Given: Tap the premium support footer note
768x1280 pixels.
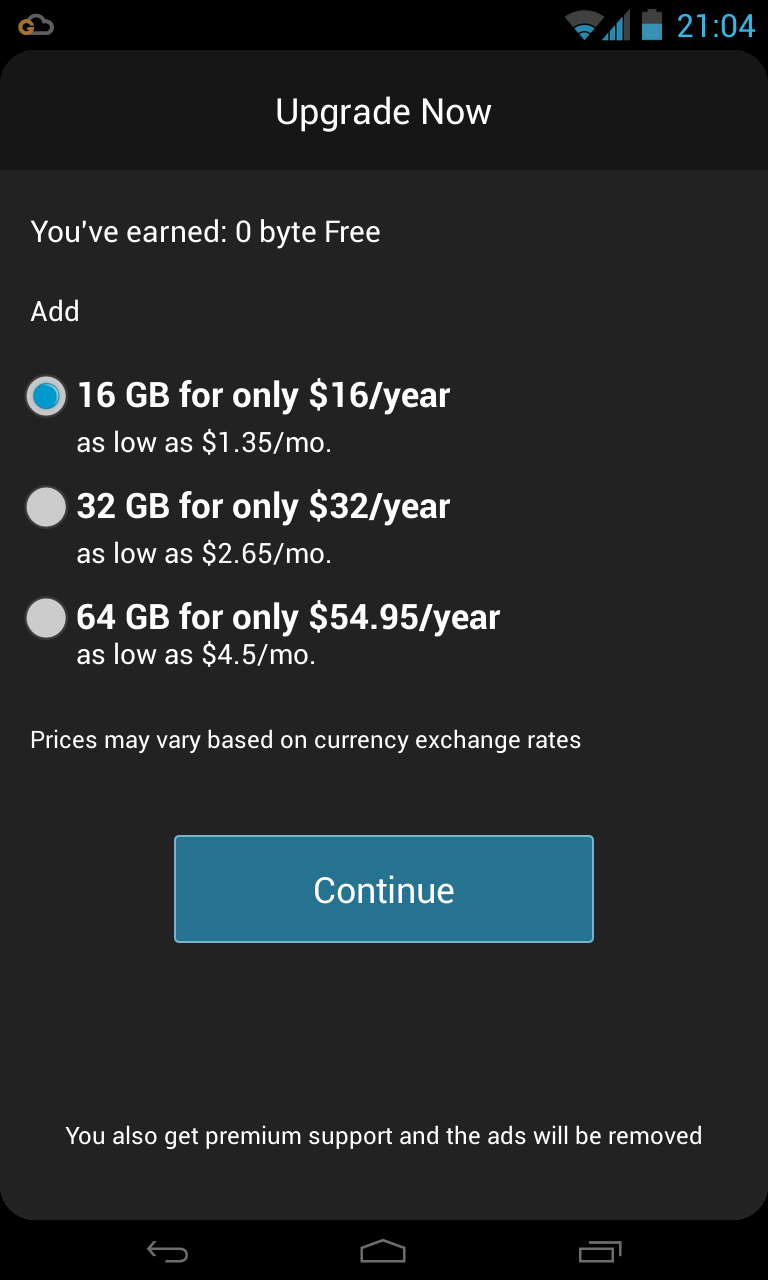Looking at the screenshot, I should (384, 1136).
